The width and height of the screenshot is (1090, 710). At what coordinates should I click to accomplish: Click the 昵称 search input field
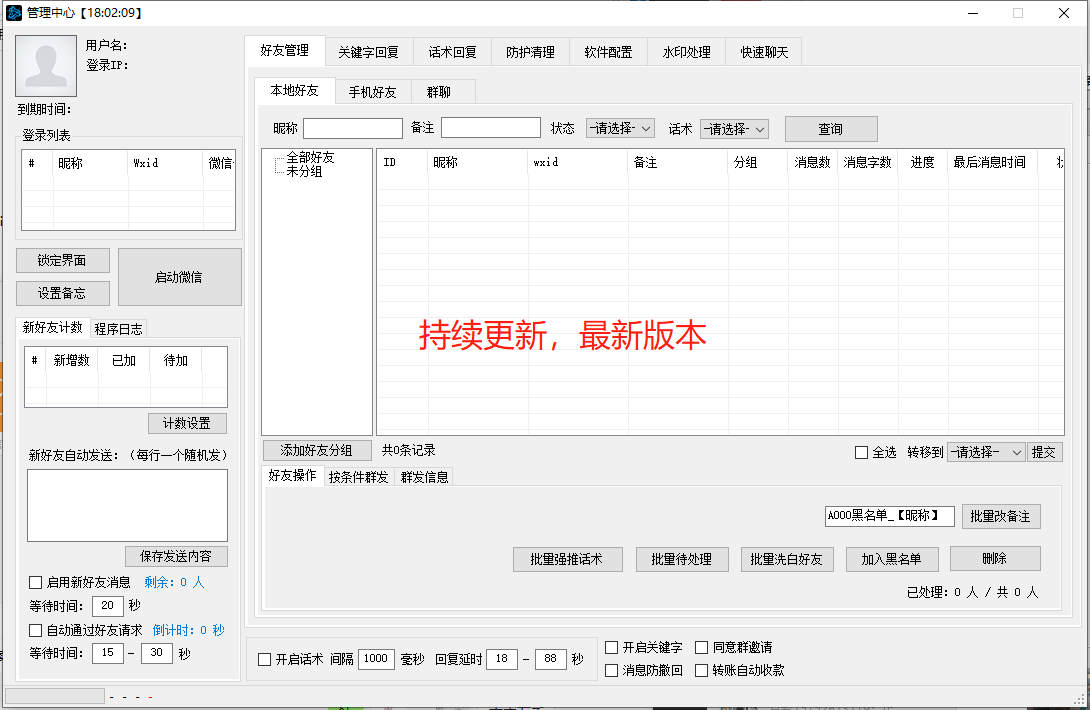(x=353, y=128)
